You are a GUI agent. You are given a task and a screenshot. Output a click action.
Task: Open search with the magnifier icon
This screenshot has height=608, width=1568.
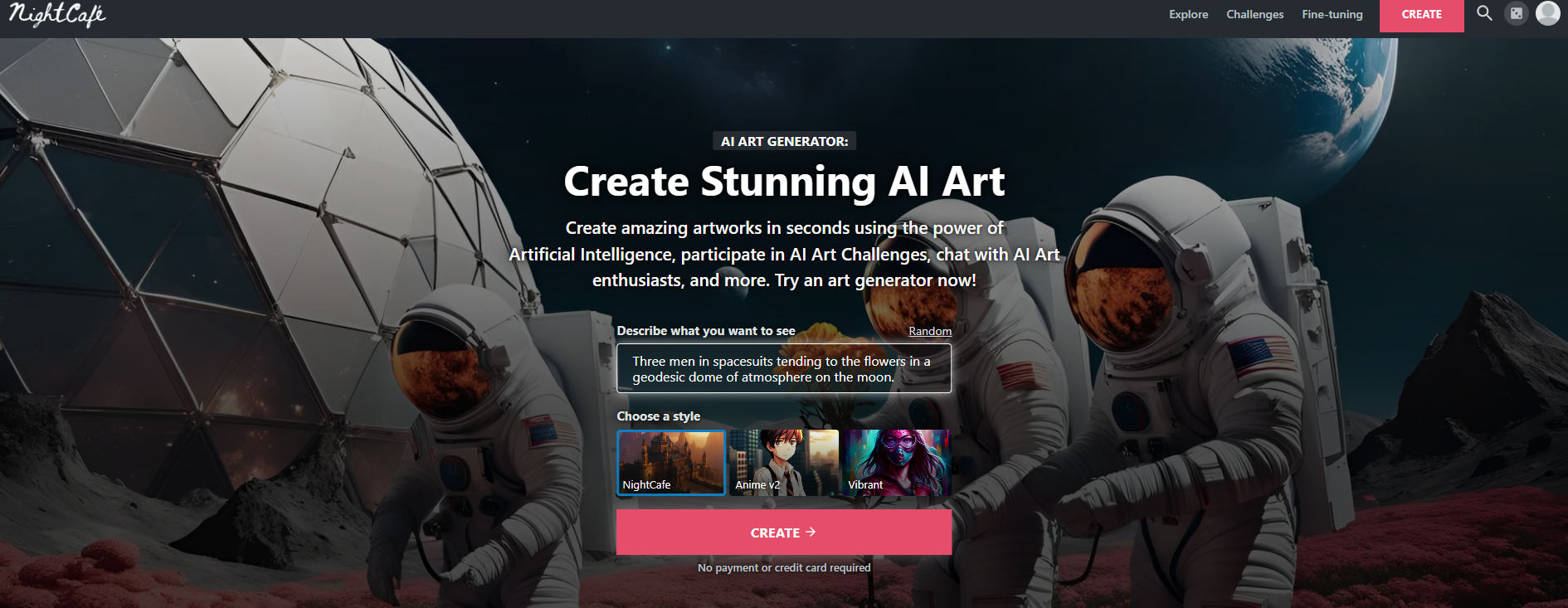(x=1484, y=13)
